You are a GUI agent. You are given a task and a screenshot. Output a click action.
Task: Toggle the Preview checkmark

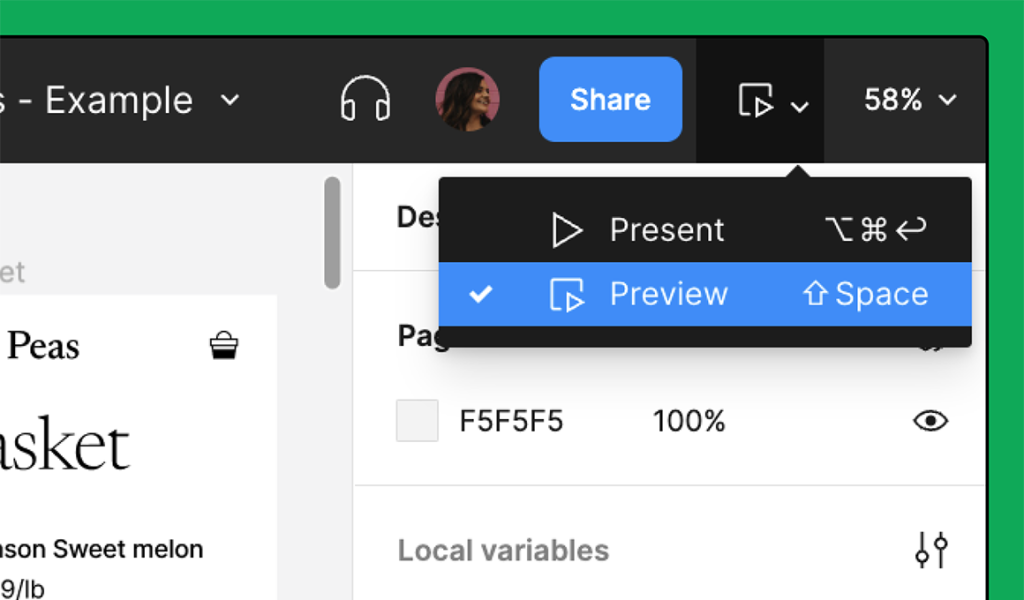click(481, 294)
